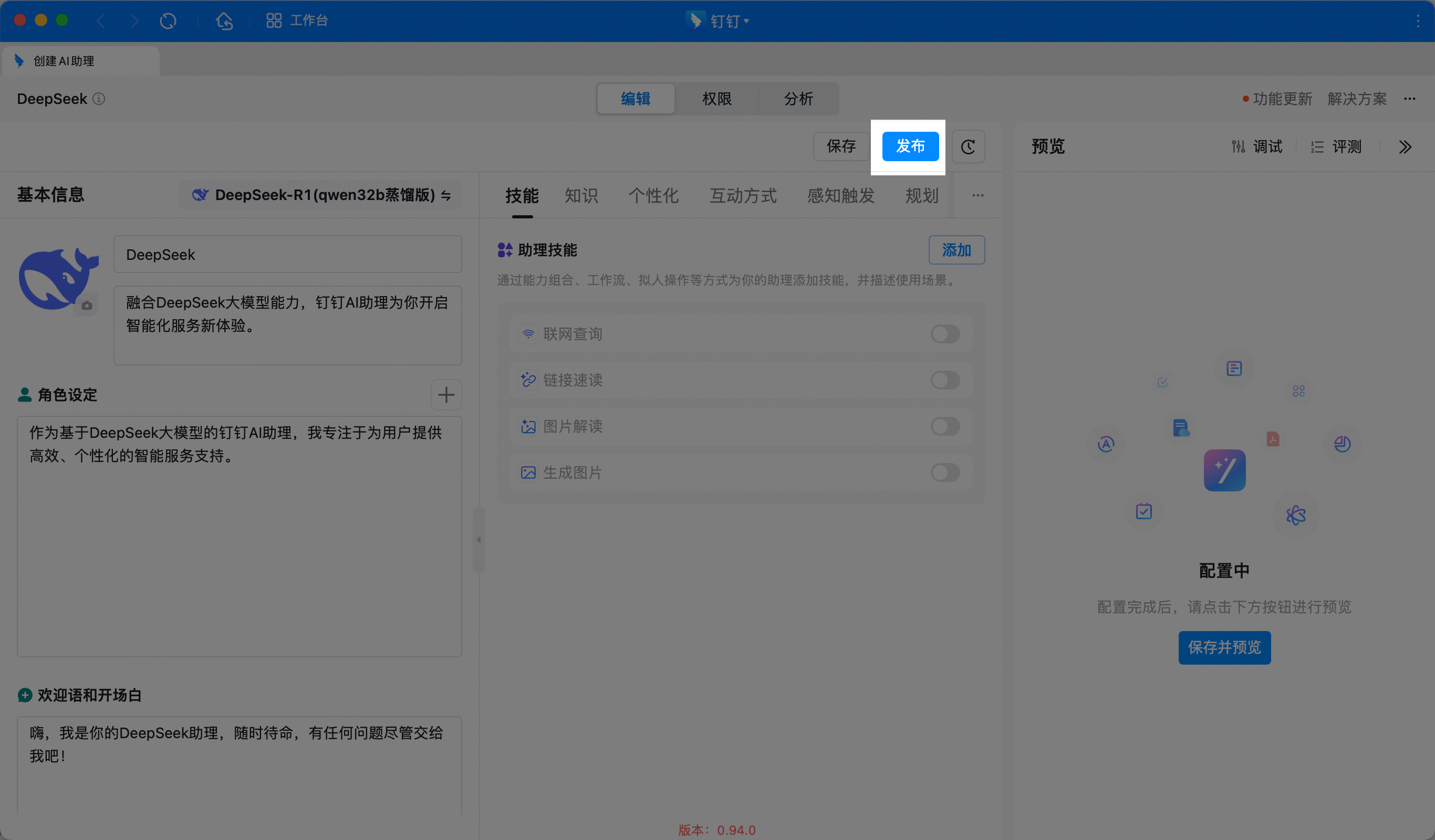
Task: Turn on the 链接速读 switch
Action: 945,380
